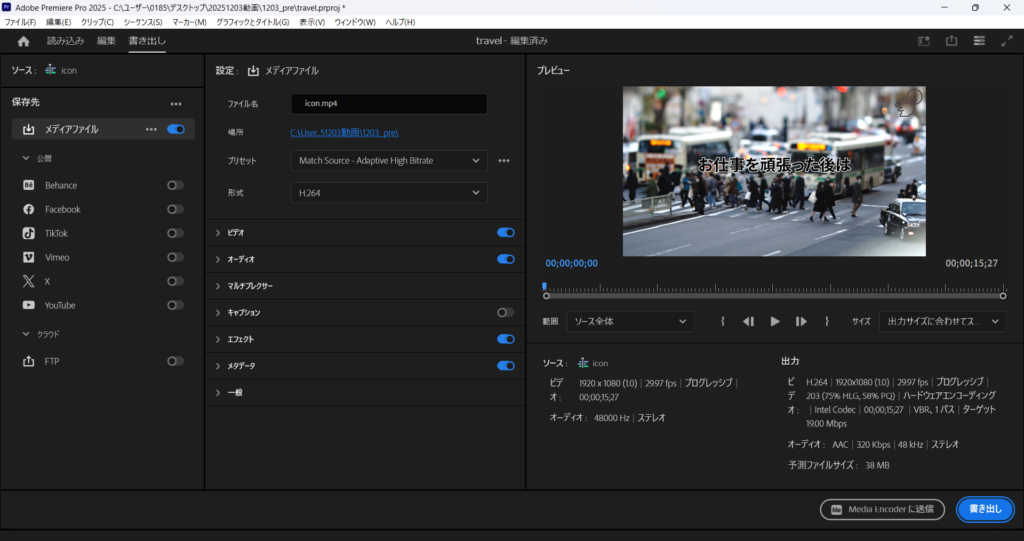The height and width of the screenshot is (541, 1024).
Task: Click the Play button under the preview
Action: pos(775,321)
